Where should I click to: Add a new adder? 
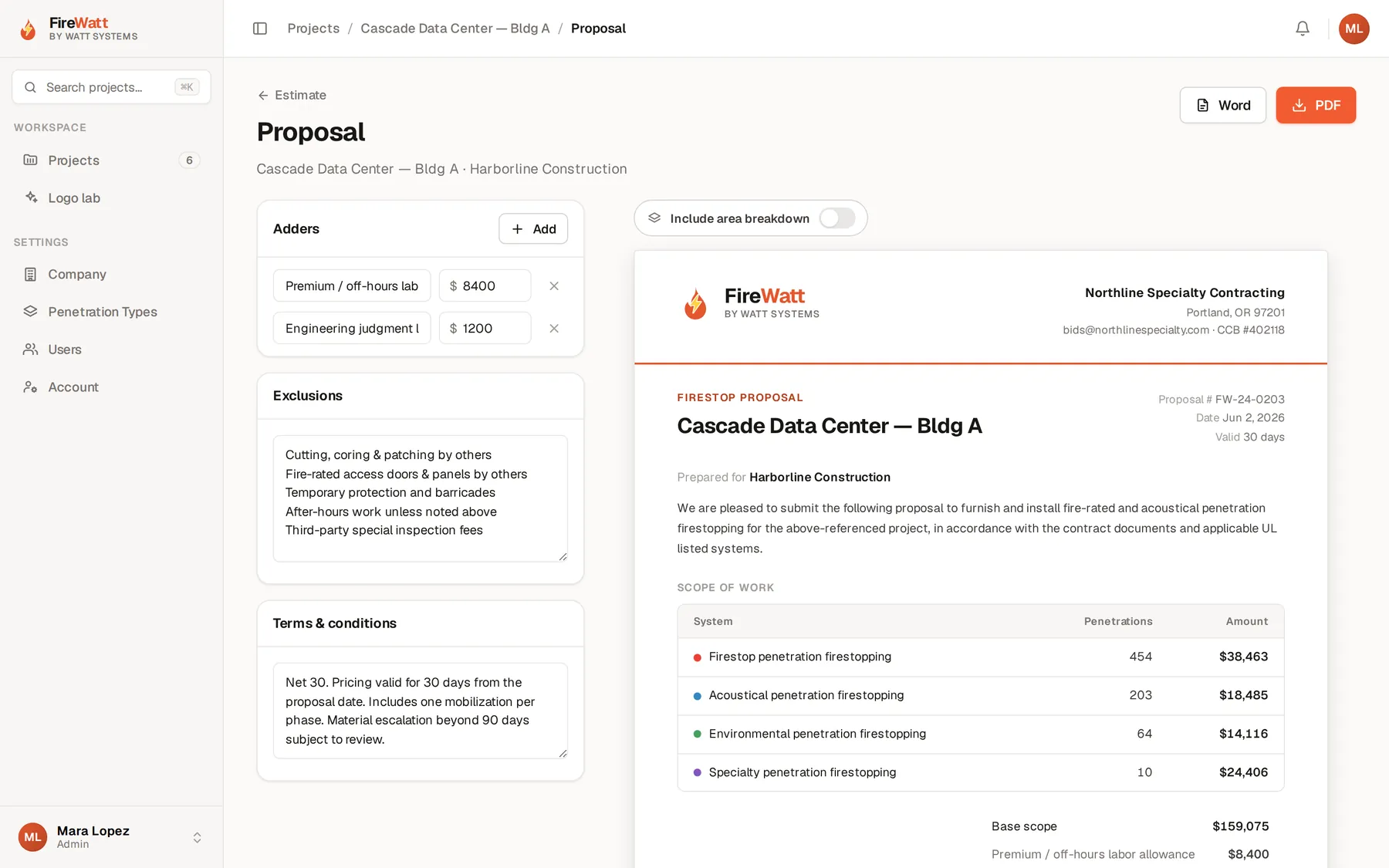(533, 229)
